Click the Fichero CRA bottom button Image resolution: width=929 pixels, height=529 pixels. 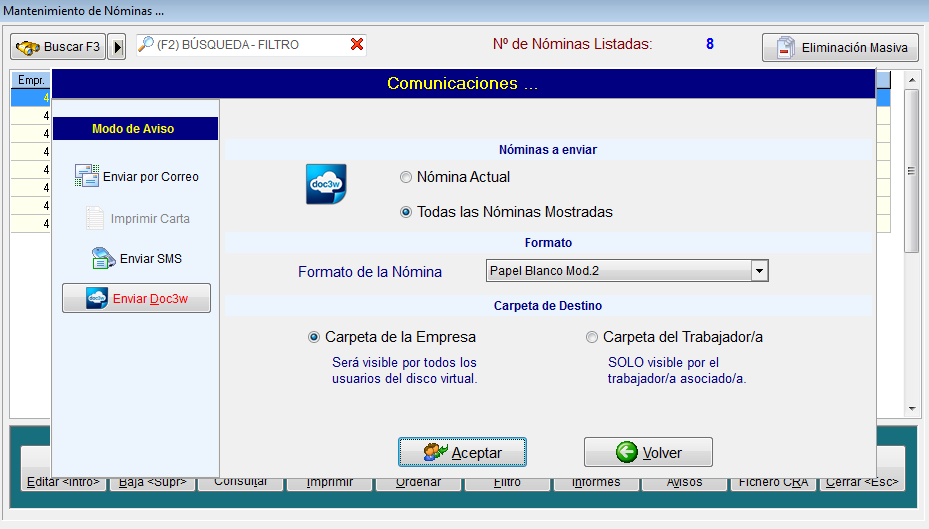773,482
